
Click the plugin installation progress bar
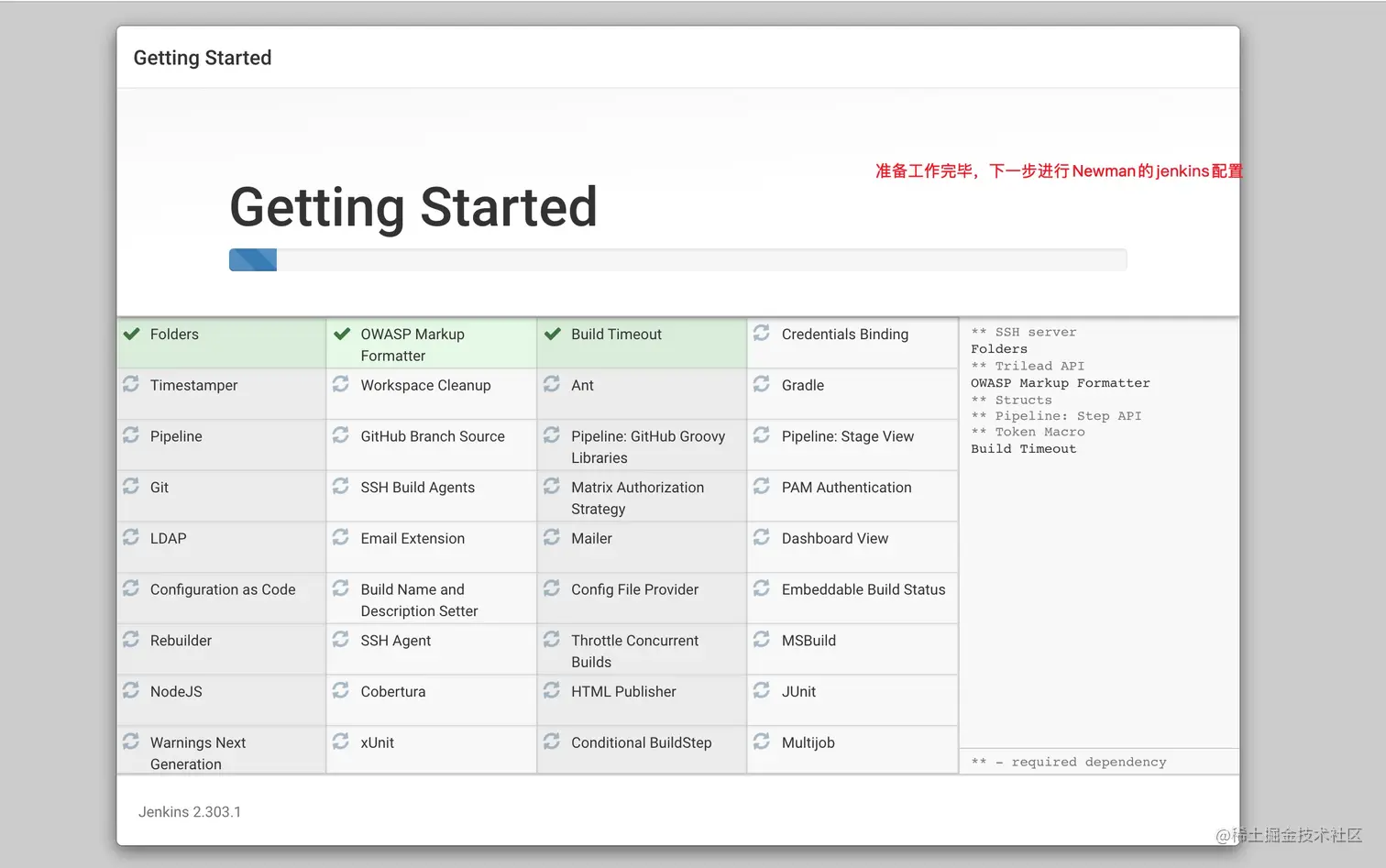[x=677, y=259]
